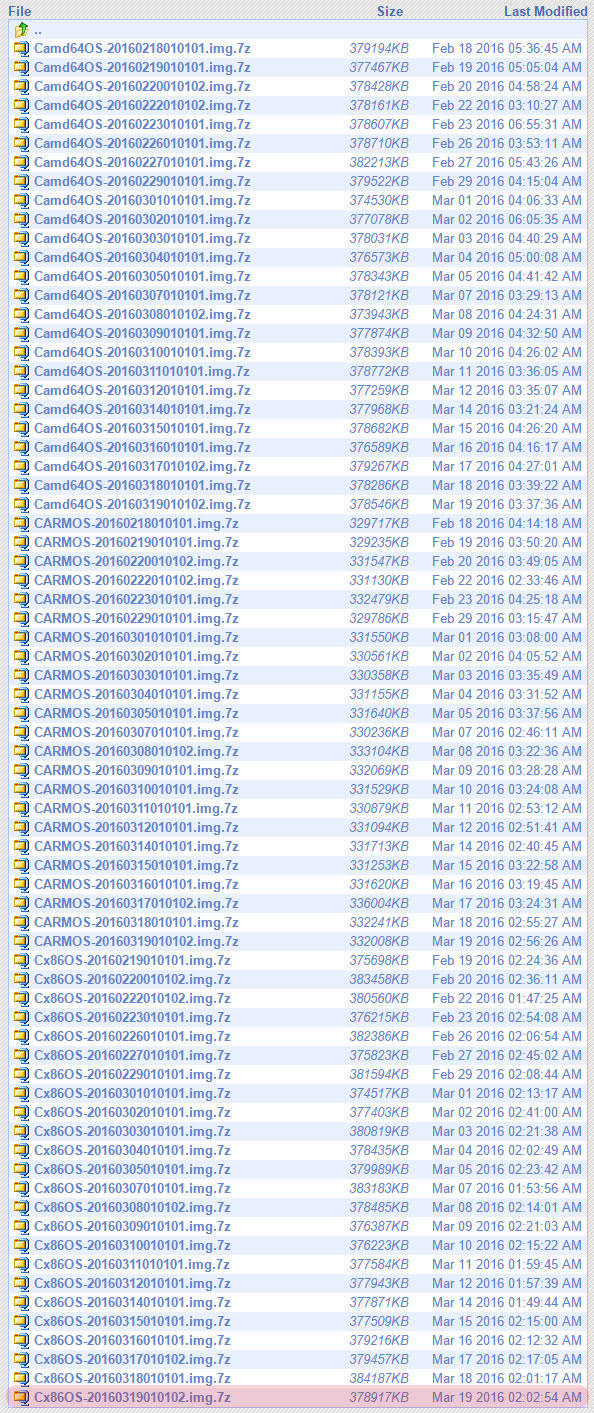Sort by Last Modified column header
Viewport: 594px width, 1413px height.
pos(545,11)
